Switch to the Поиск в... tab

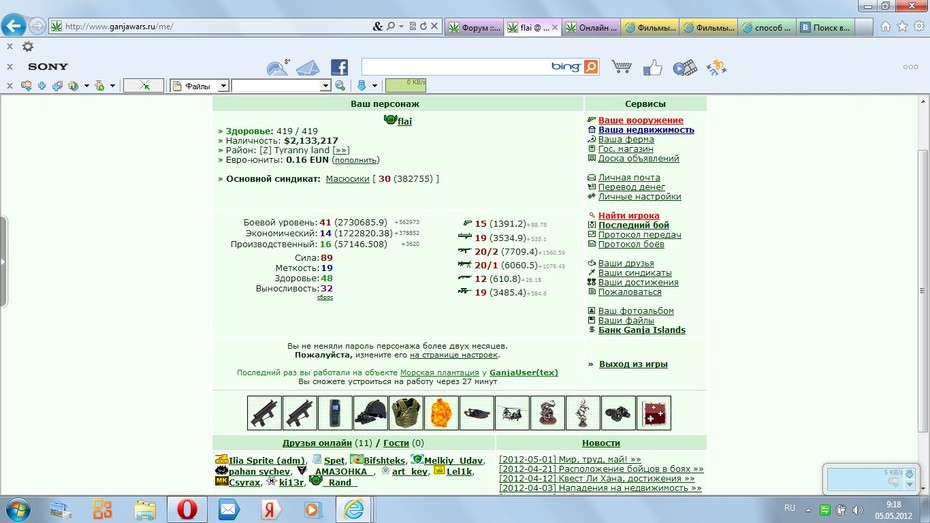[827, 27]
